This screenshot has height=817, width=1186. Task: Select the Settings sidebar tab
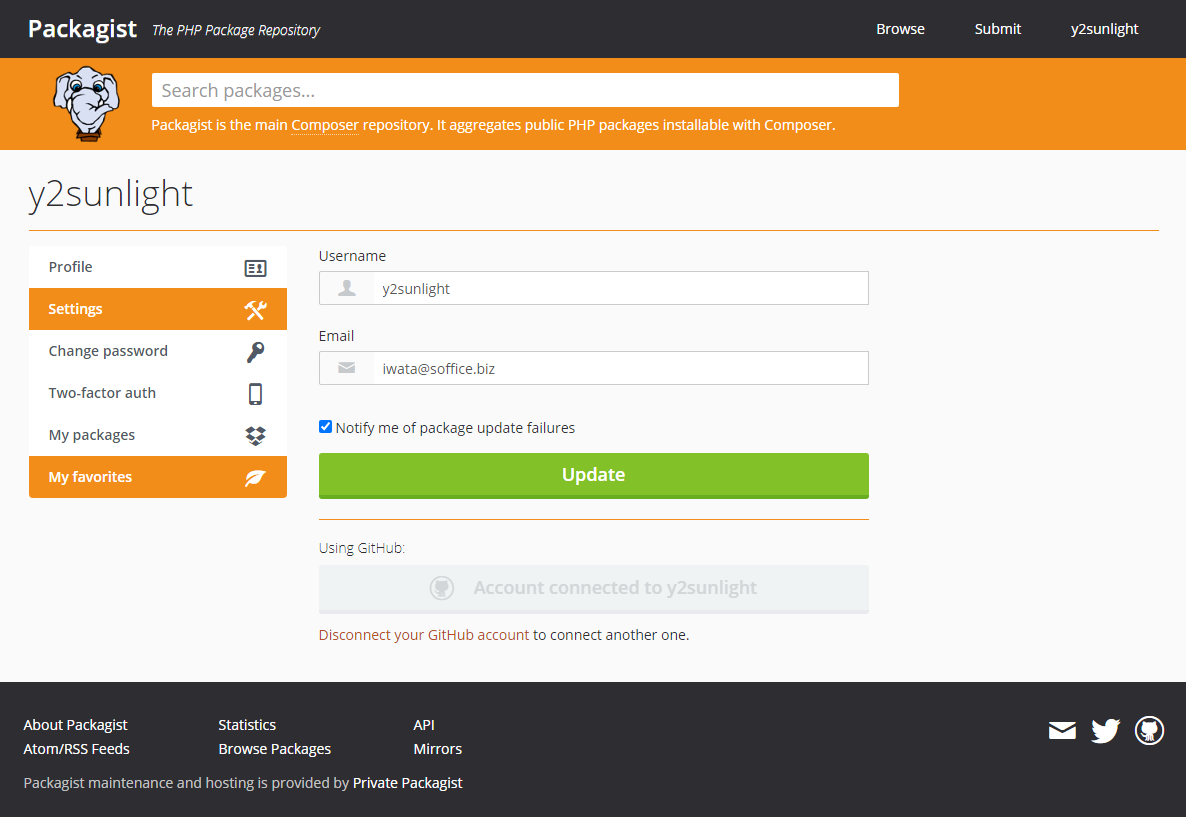click(x=157, y=309)
